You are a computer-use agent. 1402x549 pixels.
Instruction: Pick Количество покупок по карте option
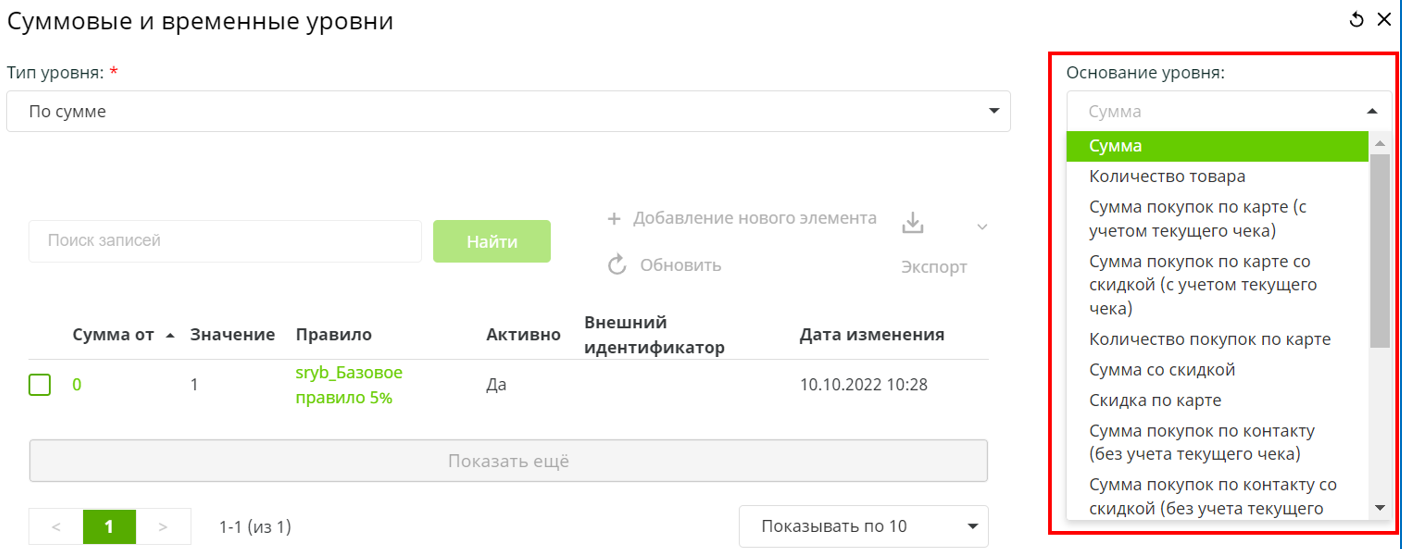click(x=1209, y=339)
